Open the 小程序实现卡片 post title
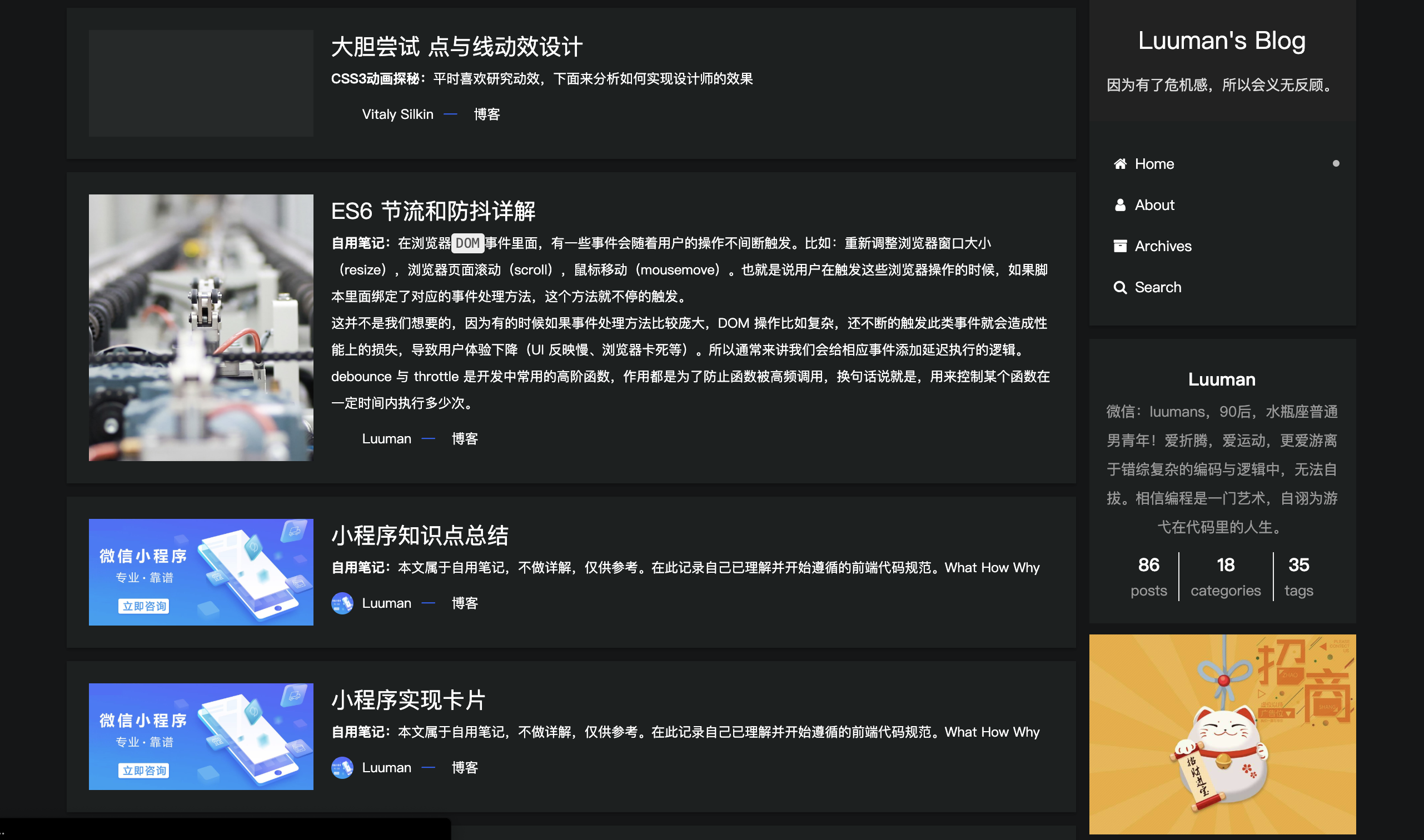This screenshot has width=1424, height=840. (408, 700)
